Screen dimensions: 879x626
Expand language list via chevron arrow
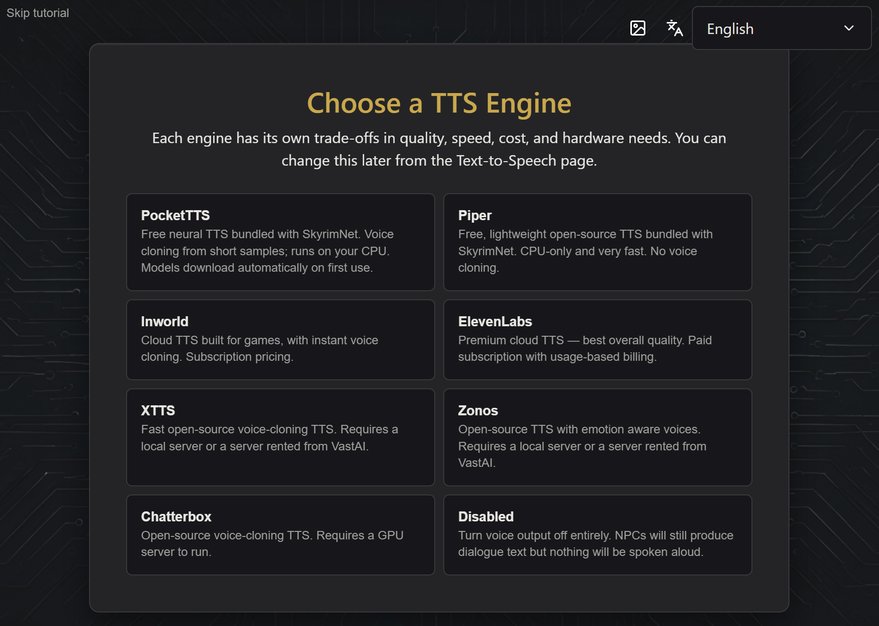click(849, 28)
